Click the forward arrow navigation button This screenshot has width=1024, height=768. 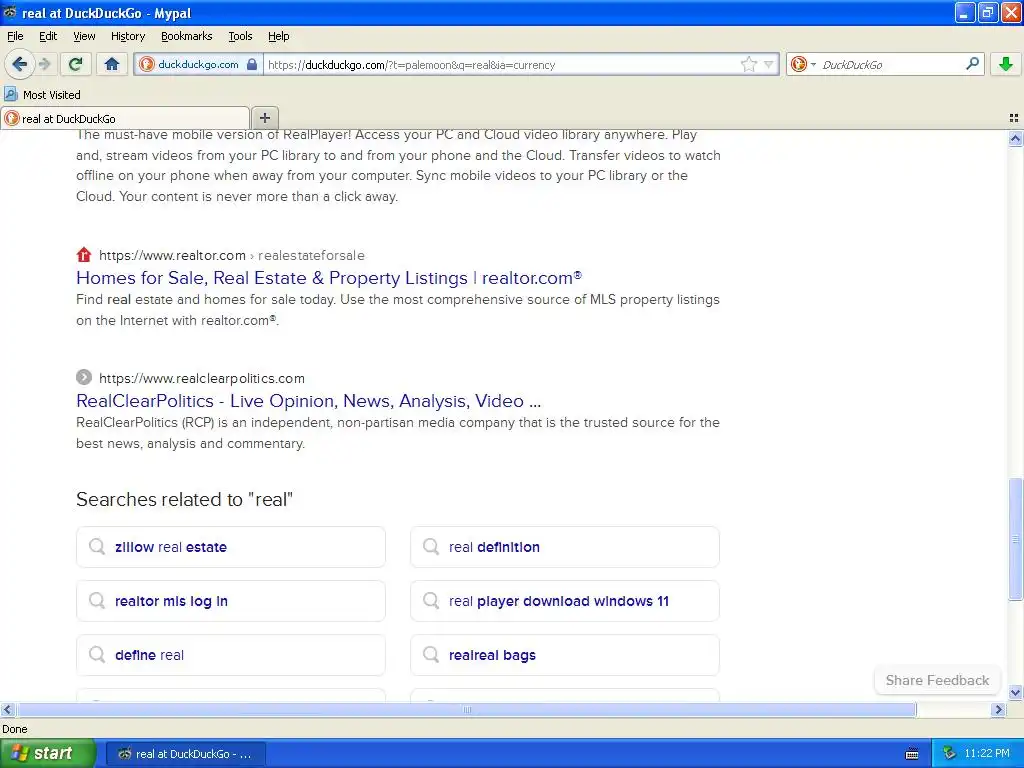click(x=44, y=64)
